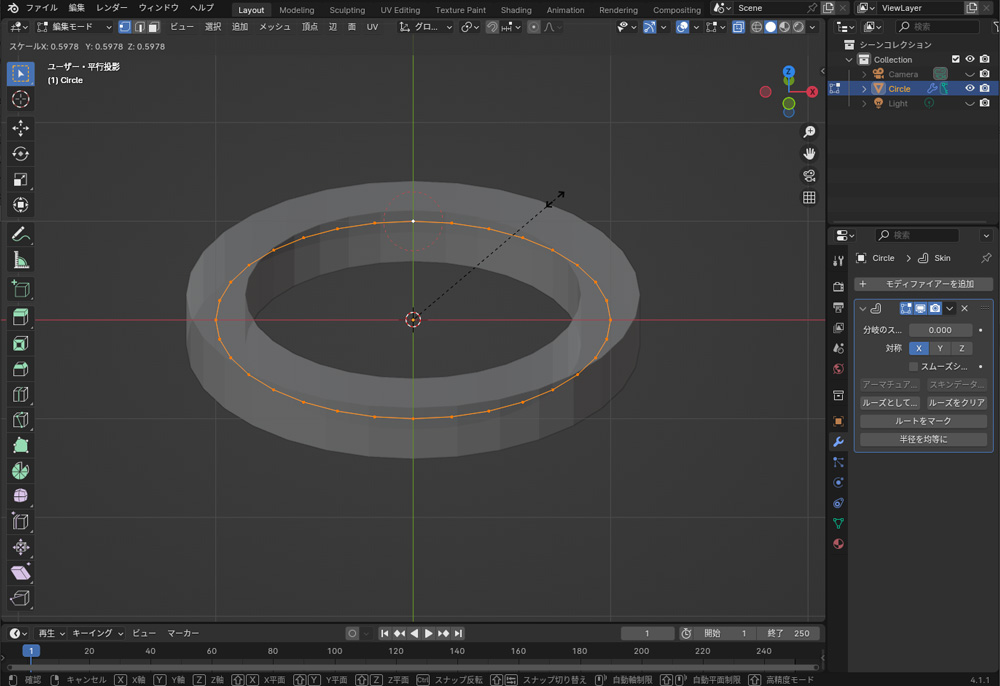The height and width of the screenshot is (686, 1000).
Task: Toggle the Y symmetry axis button
Action: [x=940, y=348]
